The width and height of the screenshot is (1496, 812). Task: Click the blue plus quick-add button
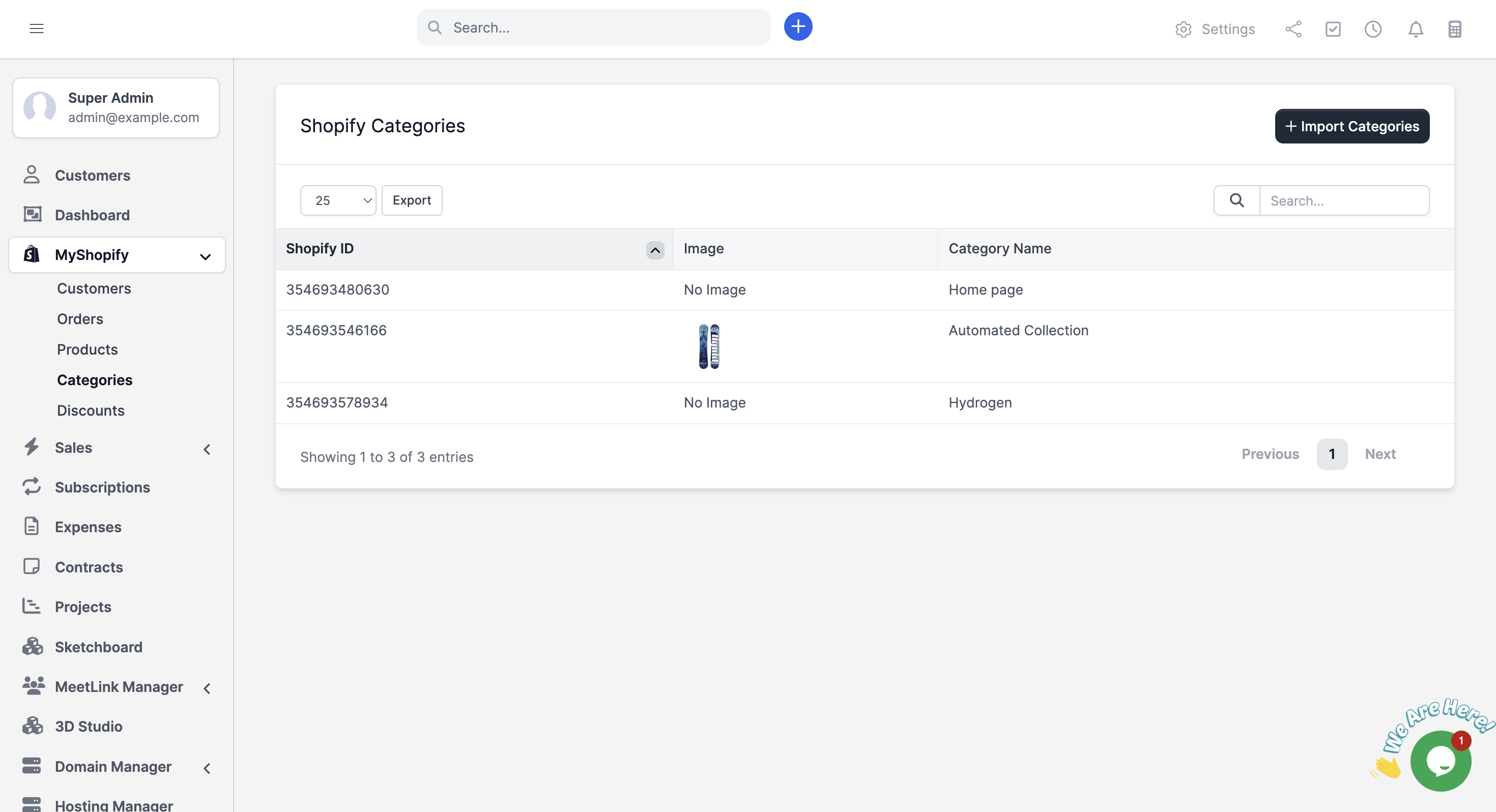click(798, 27)
